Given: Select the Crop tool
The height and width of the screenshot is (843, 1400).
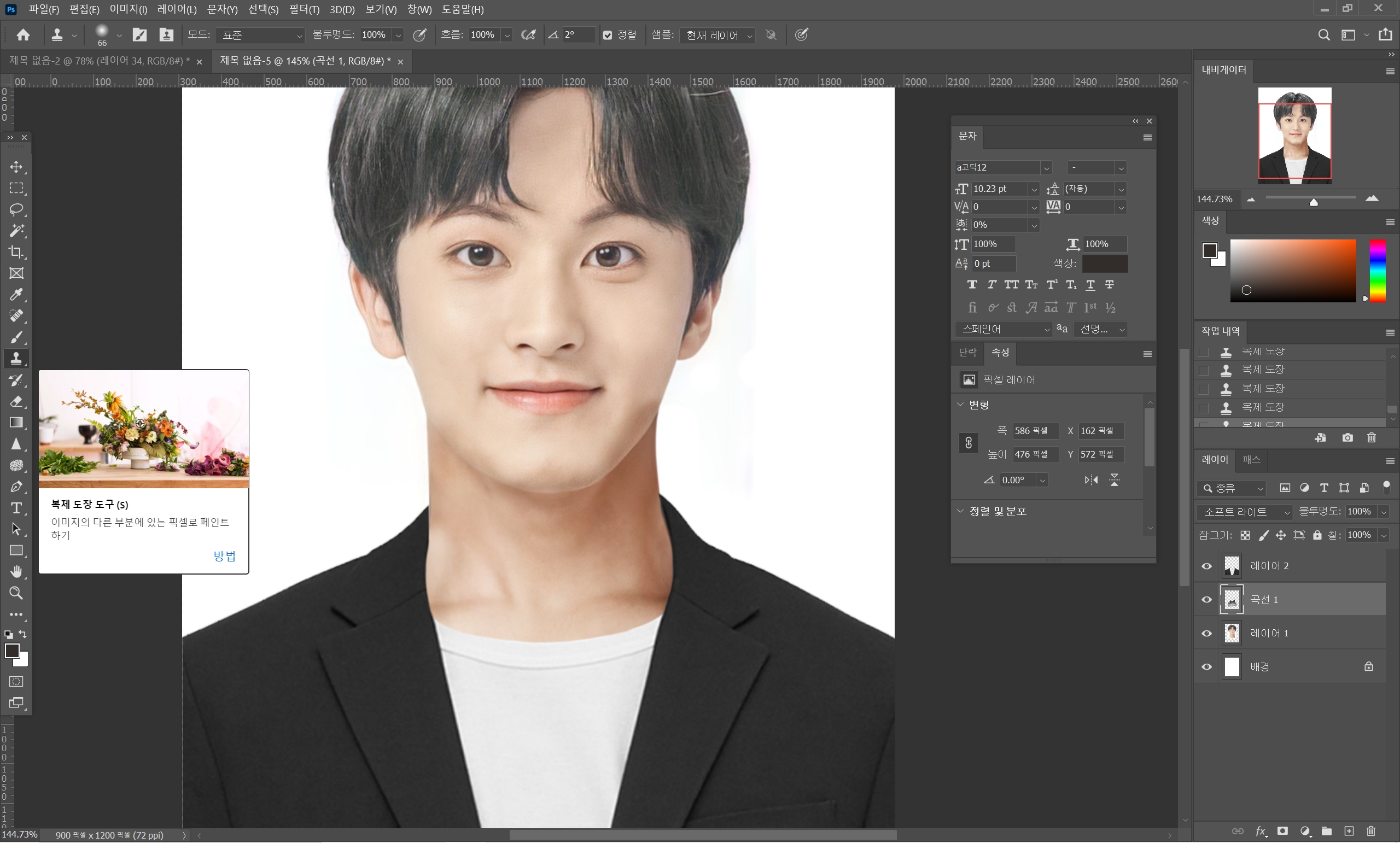Looking at the screenshot, I should tap(16, 252).
